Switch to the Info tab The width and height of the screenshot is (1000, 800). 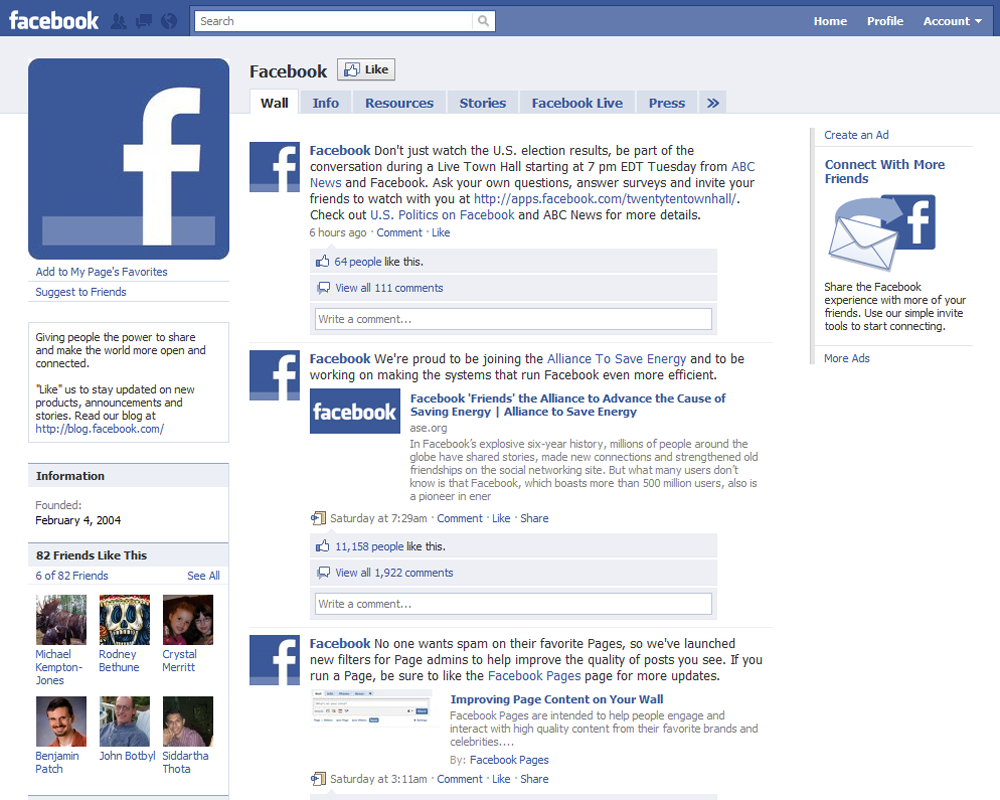tap(325, 103)
